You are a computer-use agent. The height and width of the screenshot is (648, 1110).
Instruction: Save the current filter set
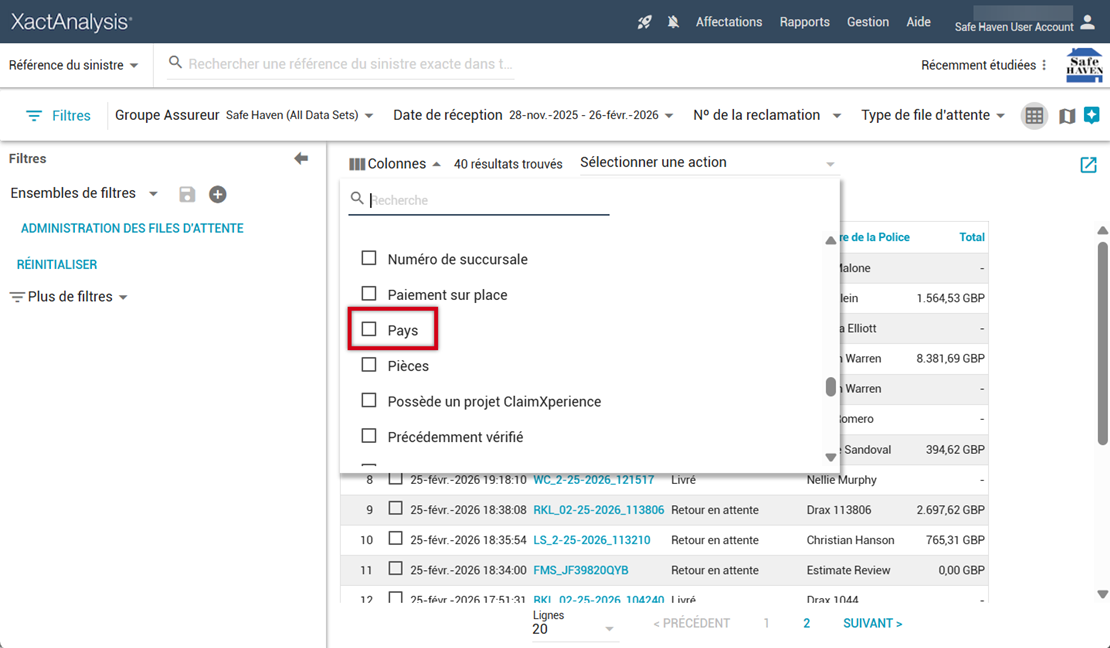(x=187, y=194)
